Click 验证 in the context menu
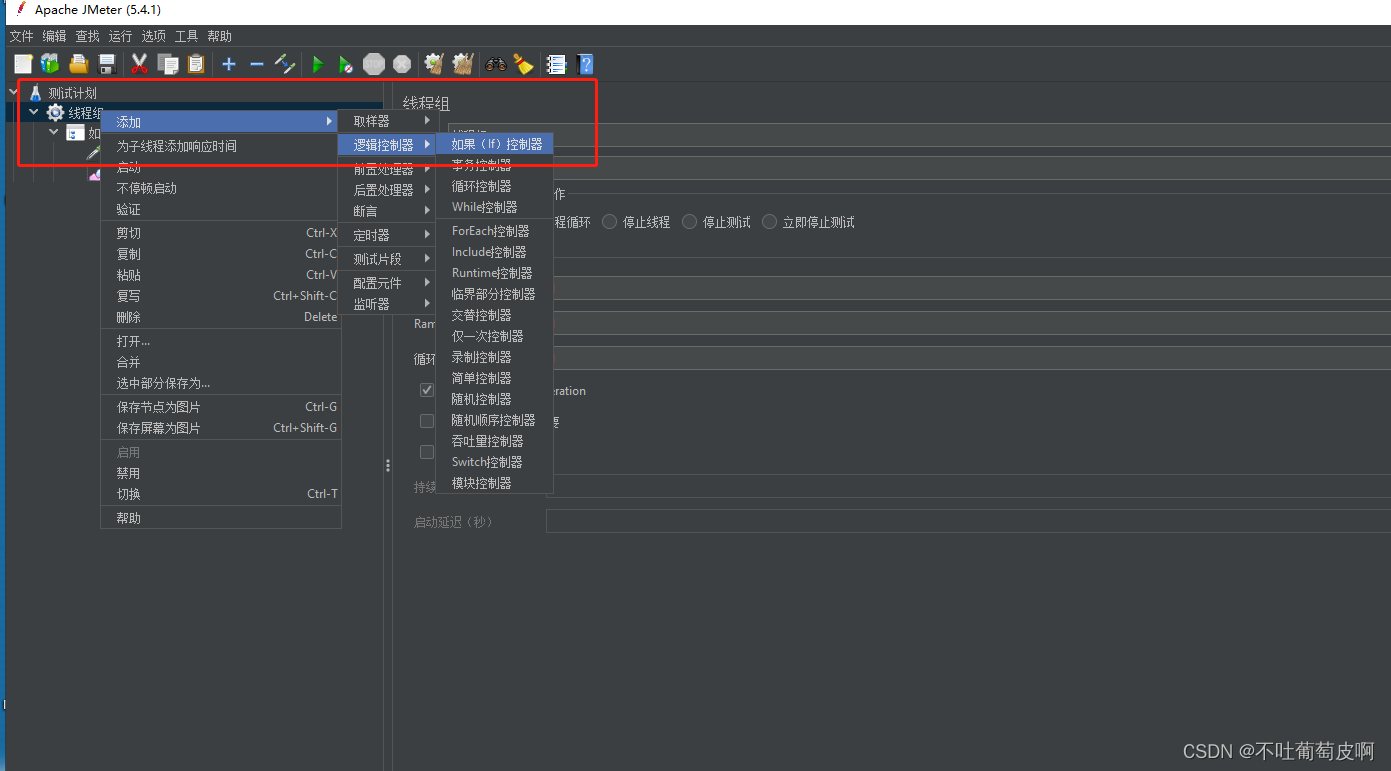1391x771 pixels. click(x=221, y=210)
